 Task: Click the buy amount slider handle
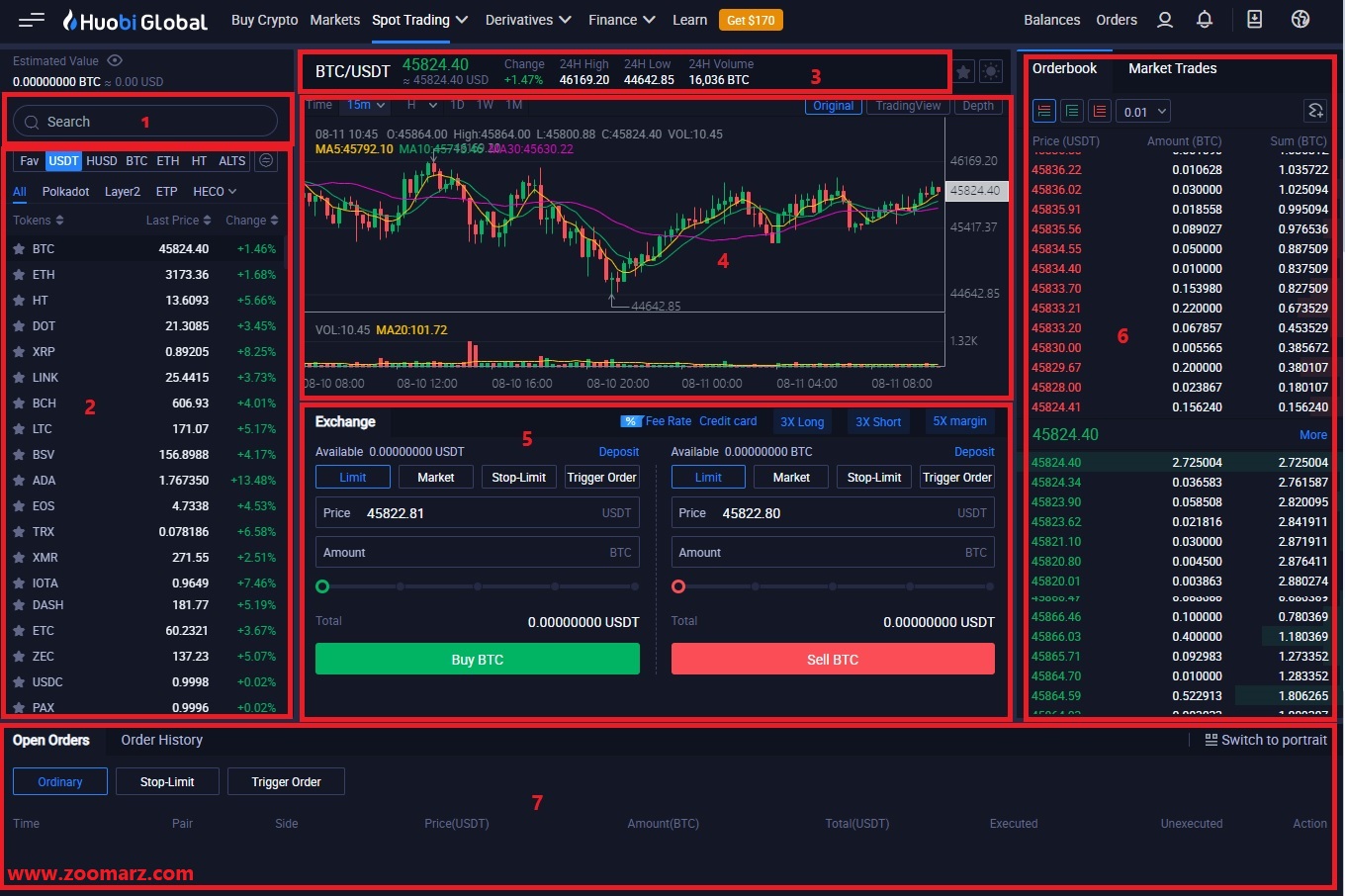(x=322, y=586)
